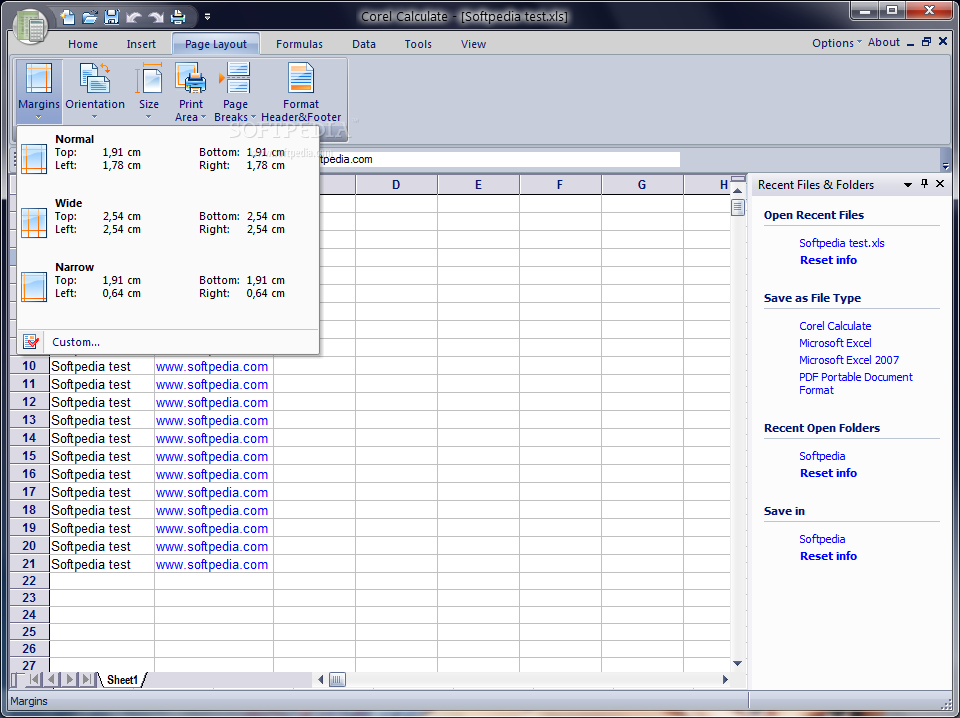Select column D header

tap(396, 185)
